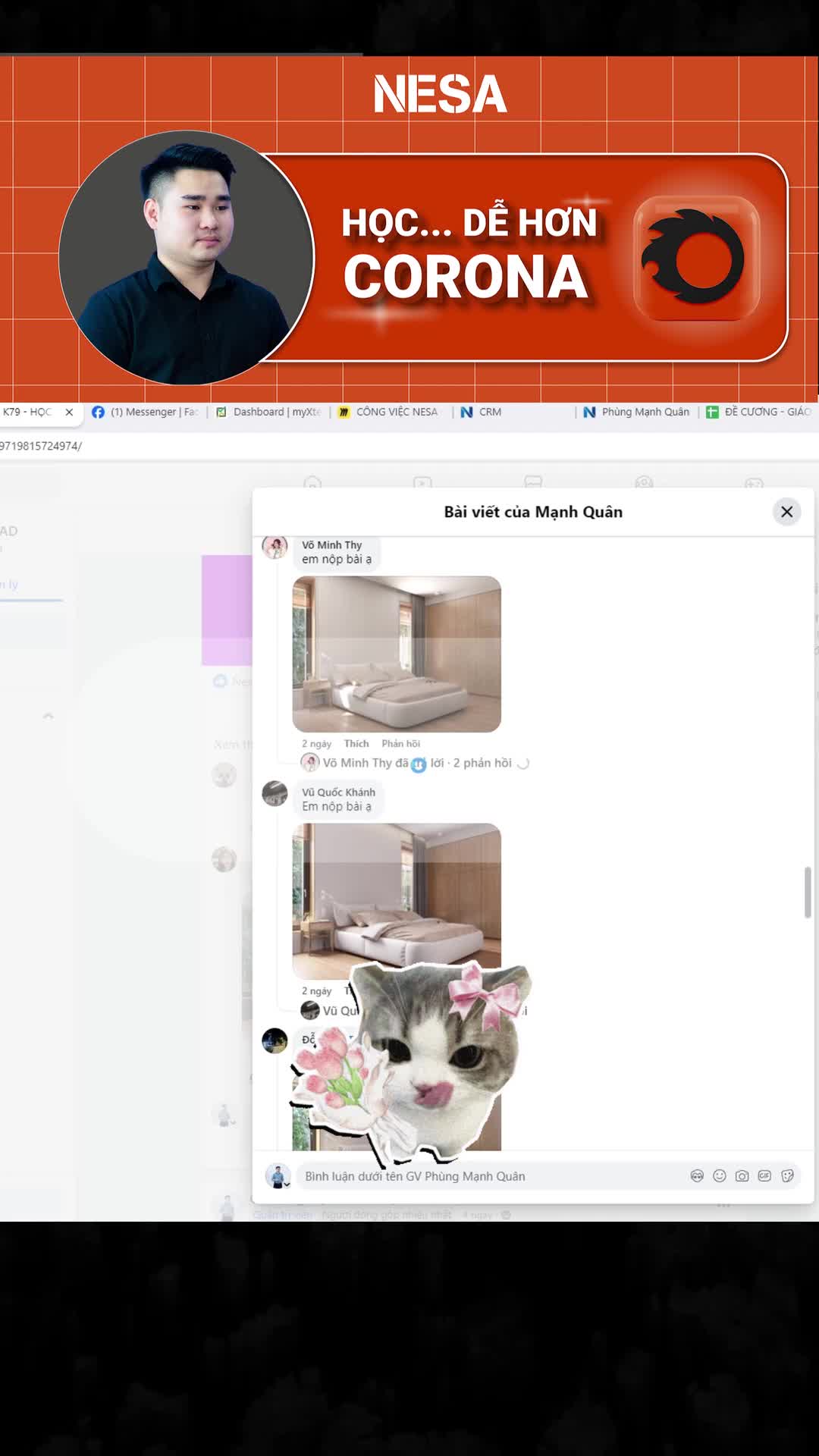Click the third commenter's dark avatar
The image size is (819, 1456).
[x=275, y=1040]
